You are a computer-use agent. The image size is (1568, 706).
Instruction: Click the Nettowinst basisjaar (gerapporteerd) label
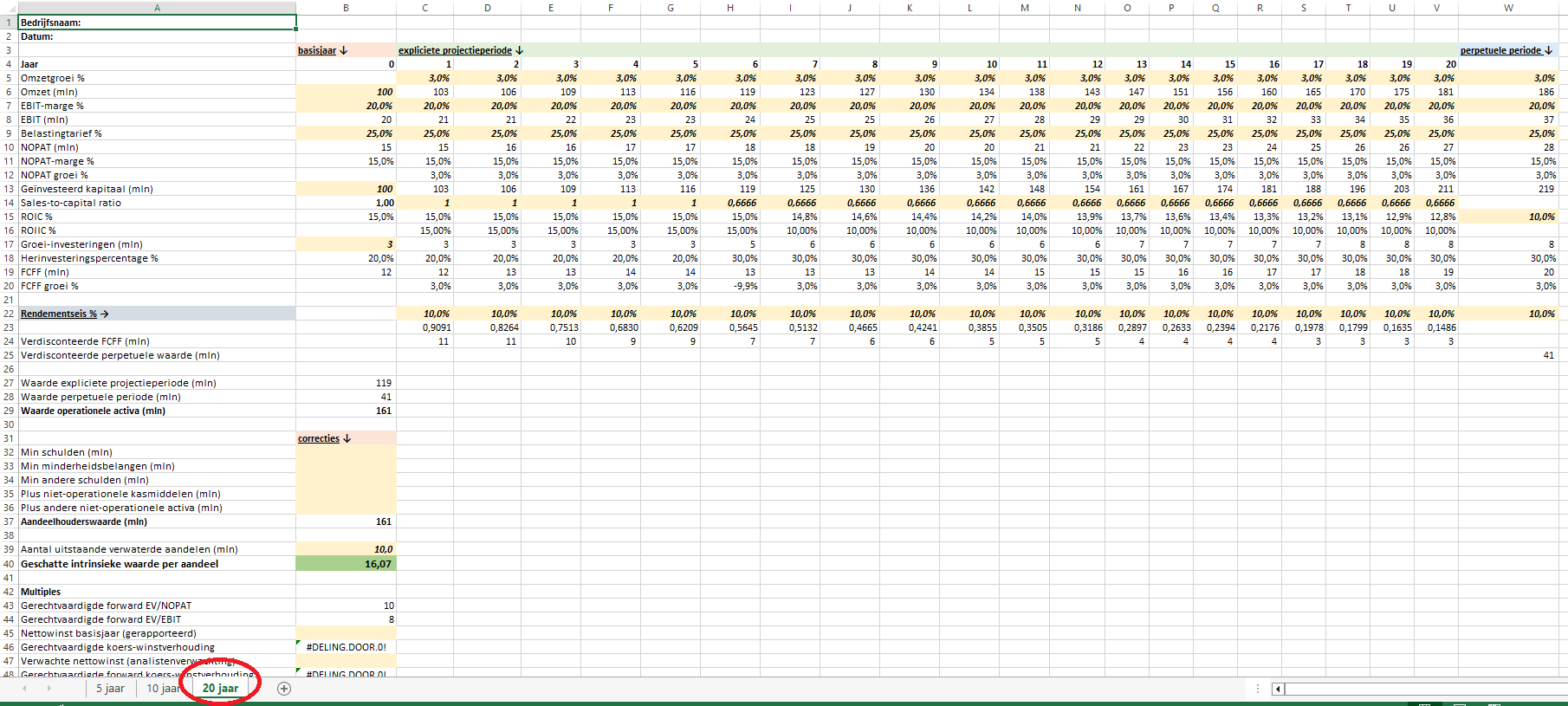click(108, 633)
